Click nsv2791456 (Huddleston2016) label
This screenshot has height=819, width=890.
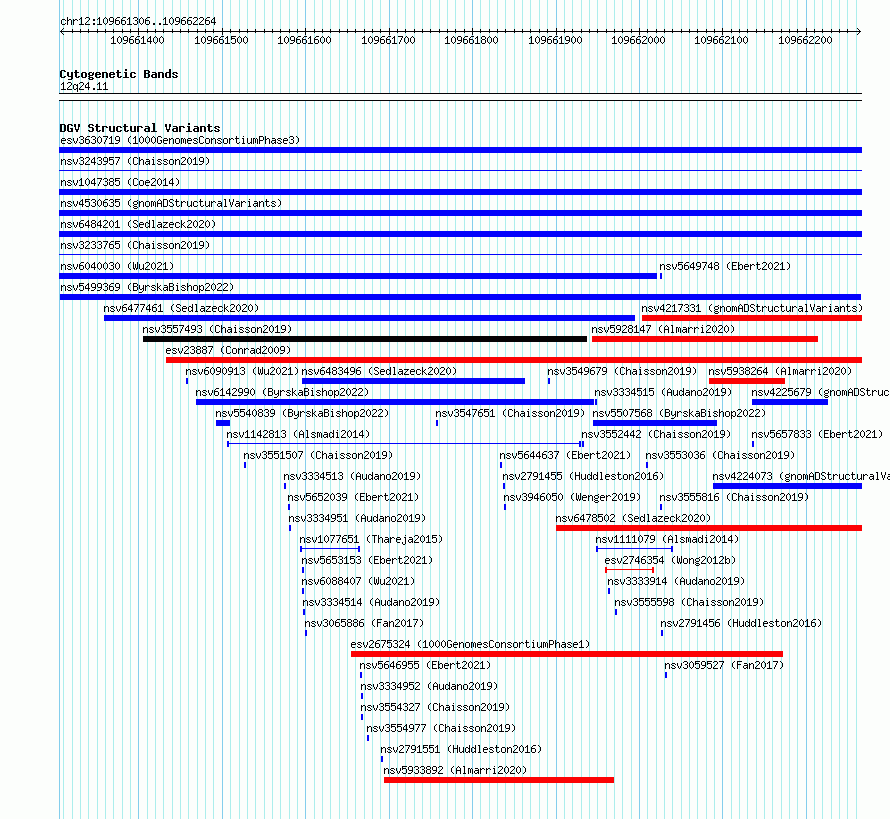click(x=741, y=623)
